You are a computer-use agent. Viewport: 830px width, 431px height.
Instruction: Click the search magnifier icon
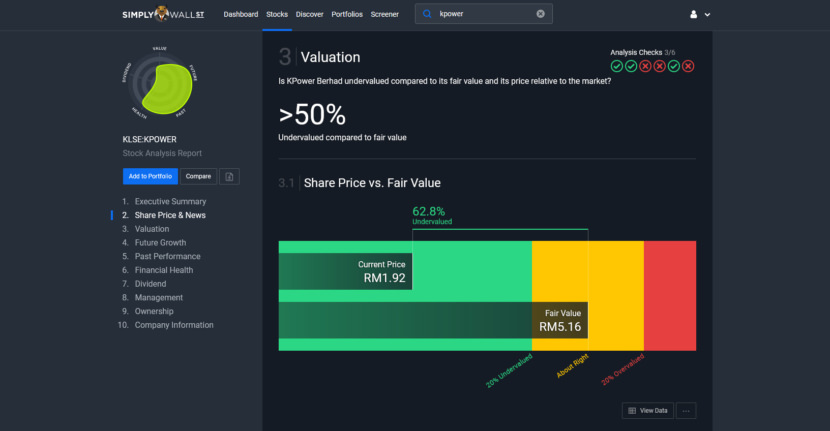click(x=427, y=14)
